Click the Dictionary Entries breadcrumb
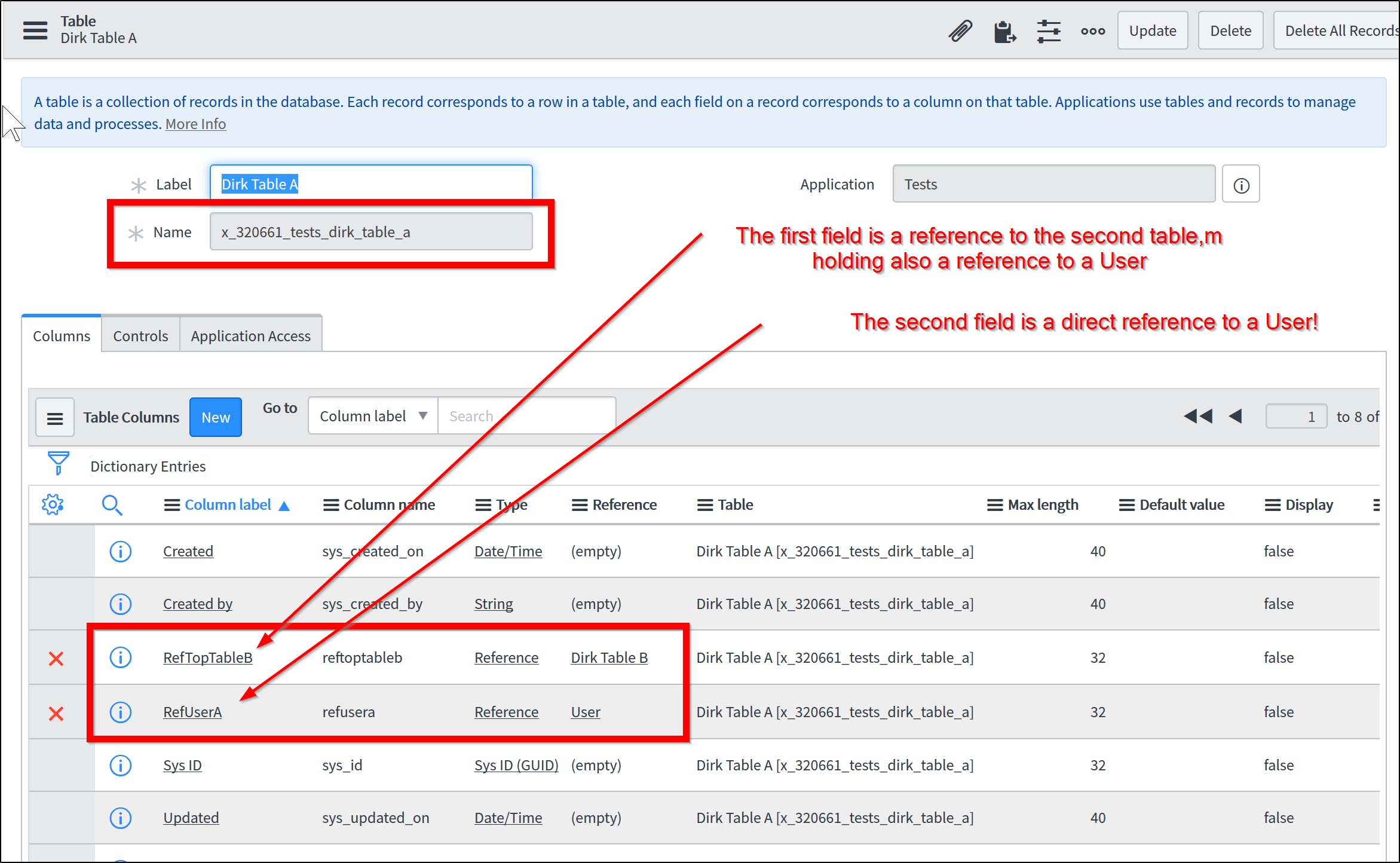 pos(148,466)
